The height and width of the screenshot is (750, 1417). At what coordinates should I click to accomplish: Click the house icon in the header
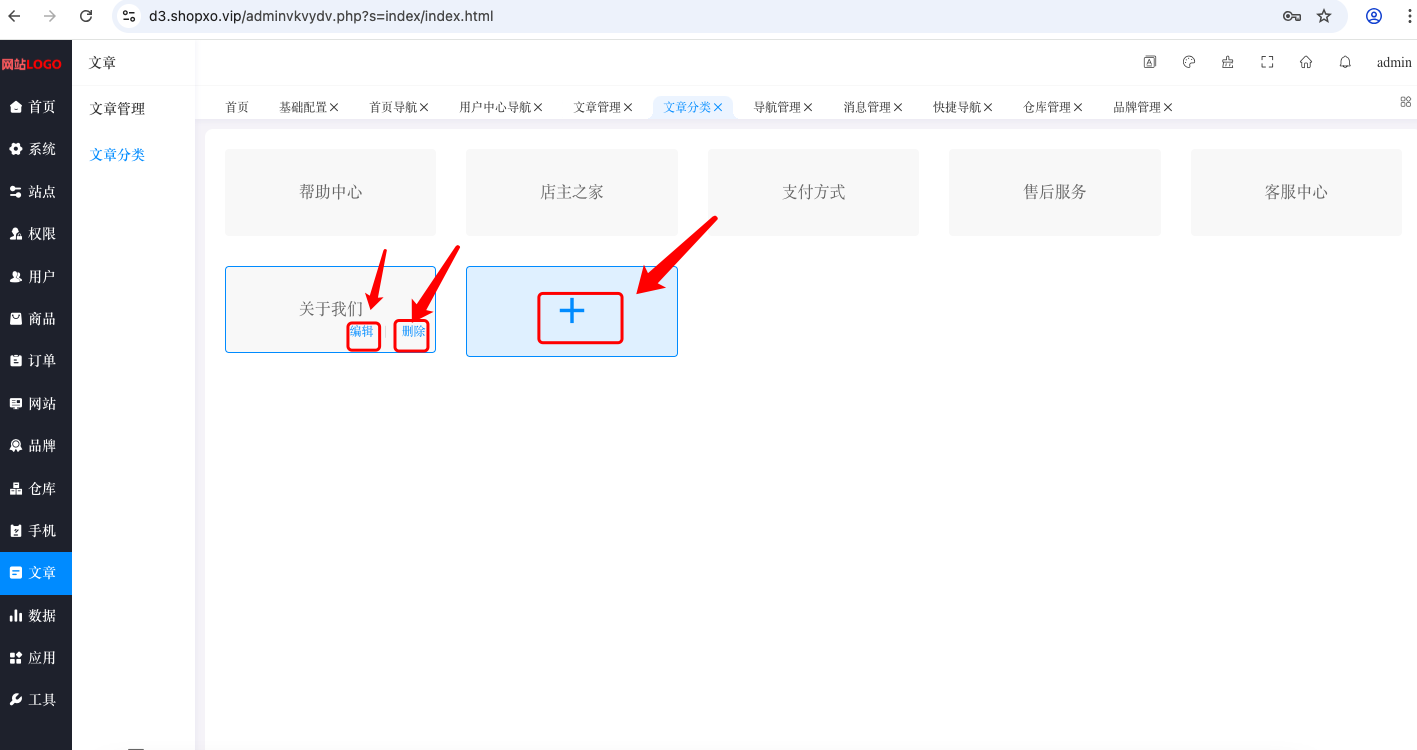1306,62
